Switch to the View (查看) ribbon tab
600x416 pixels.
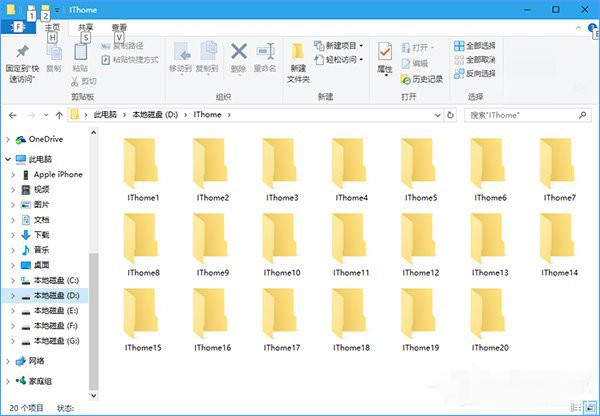click(119, 28)
